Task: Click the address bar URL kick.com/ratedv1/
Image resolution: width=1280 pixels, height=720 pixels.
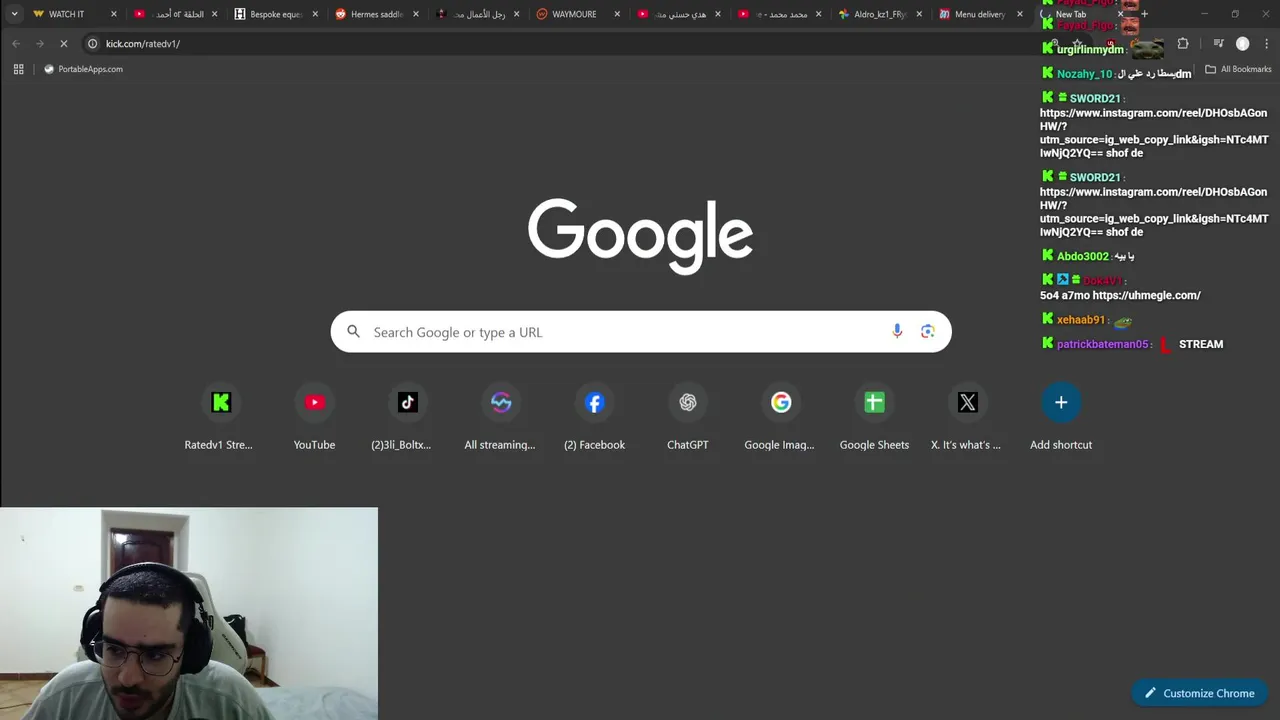Action: [143, 44]
